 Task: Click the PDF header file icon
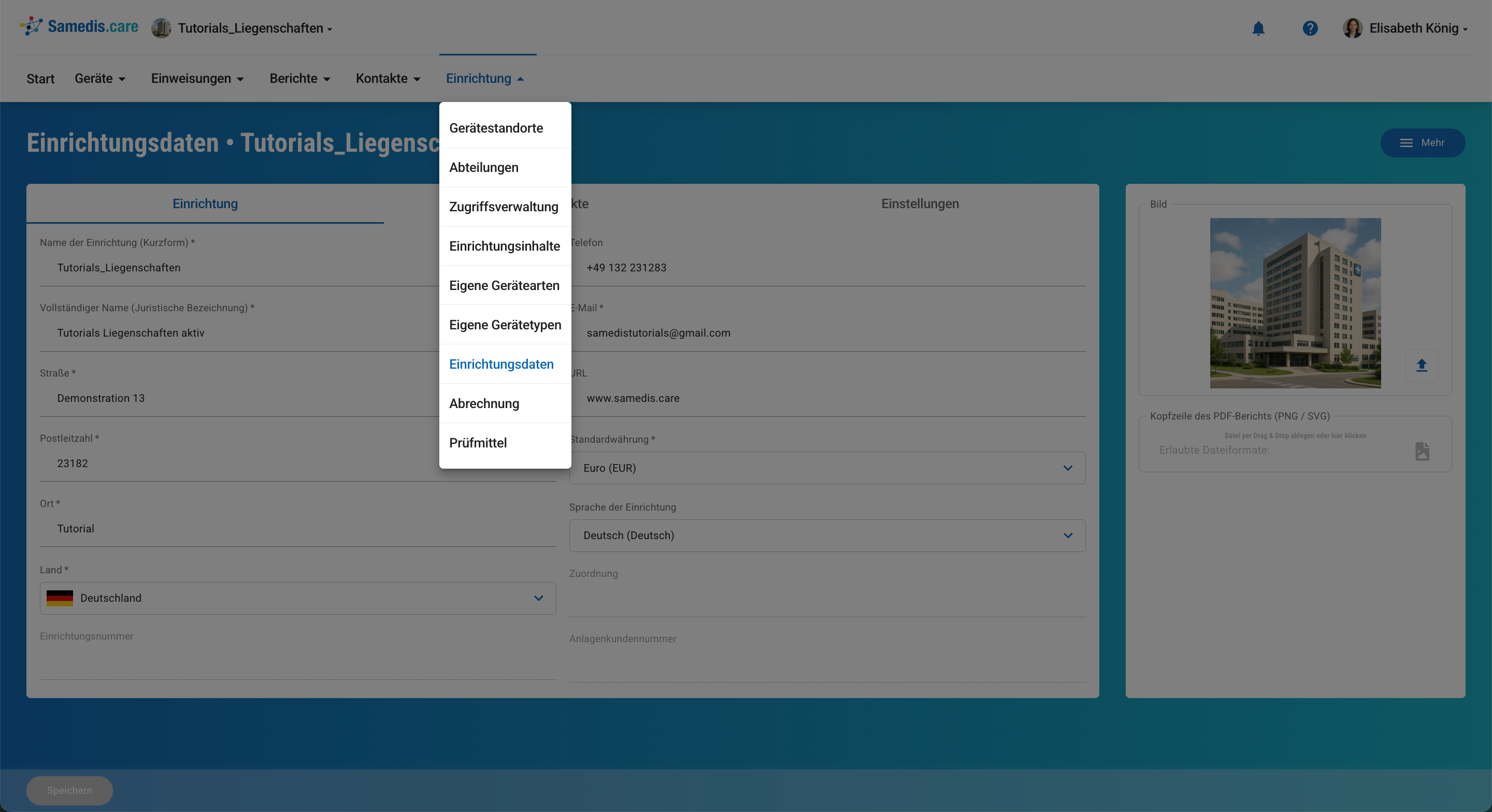pyautogui.click(x=1422, y=451)
